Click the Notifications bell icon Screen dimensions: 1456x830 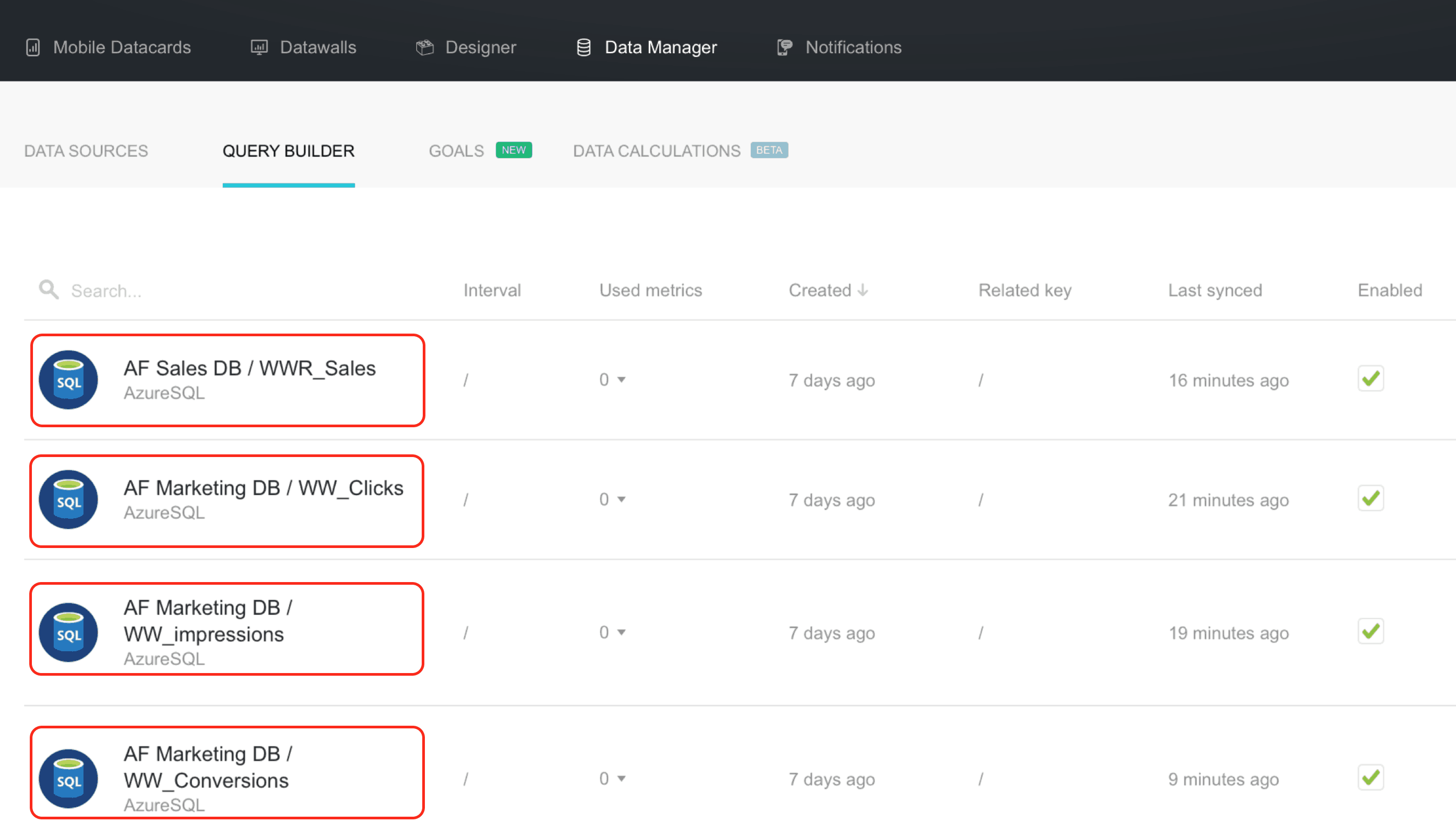pos(784,47)
